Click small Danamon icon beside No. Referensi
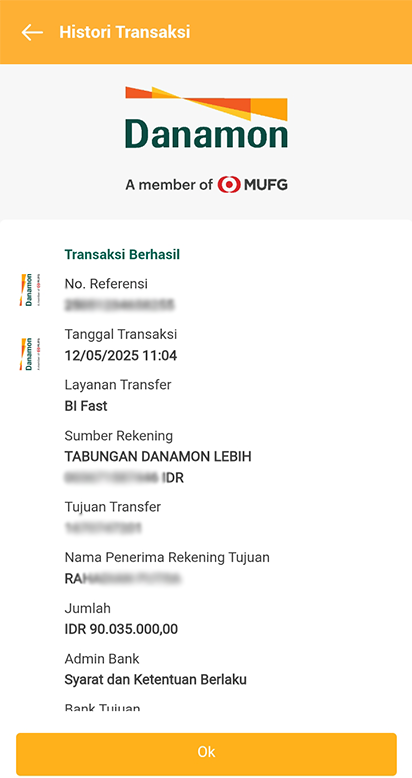The height and width of the screenshot is (778, 412). point(30,289)
